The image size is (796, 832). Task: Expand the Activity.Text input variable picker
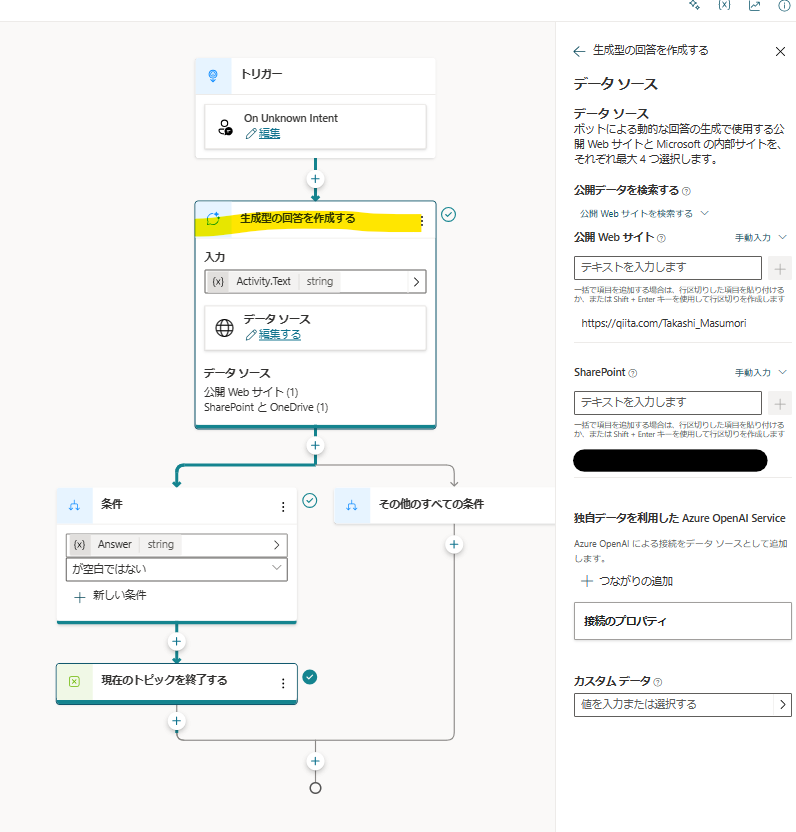tap(416, 282)
